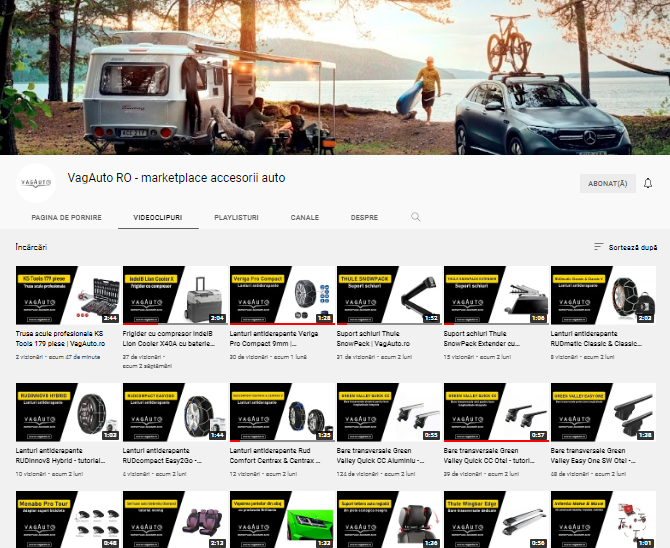The height and width of the screenshot is (548, 670).
Task: Open Menabo Pro Tour video thumbnail
Action: [68, 519]
